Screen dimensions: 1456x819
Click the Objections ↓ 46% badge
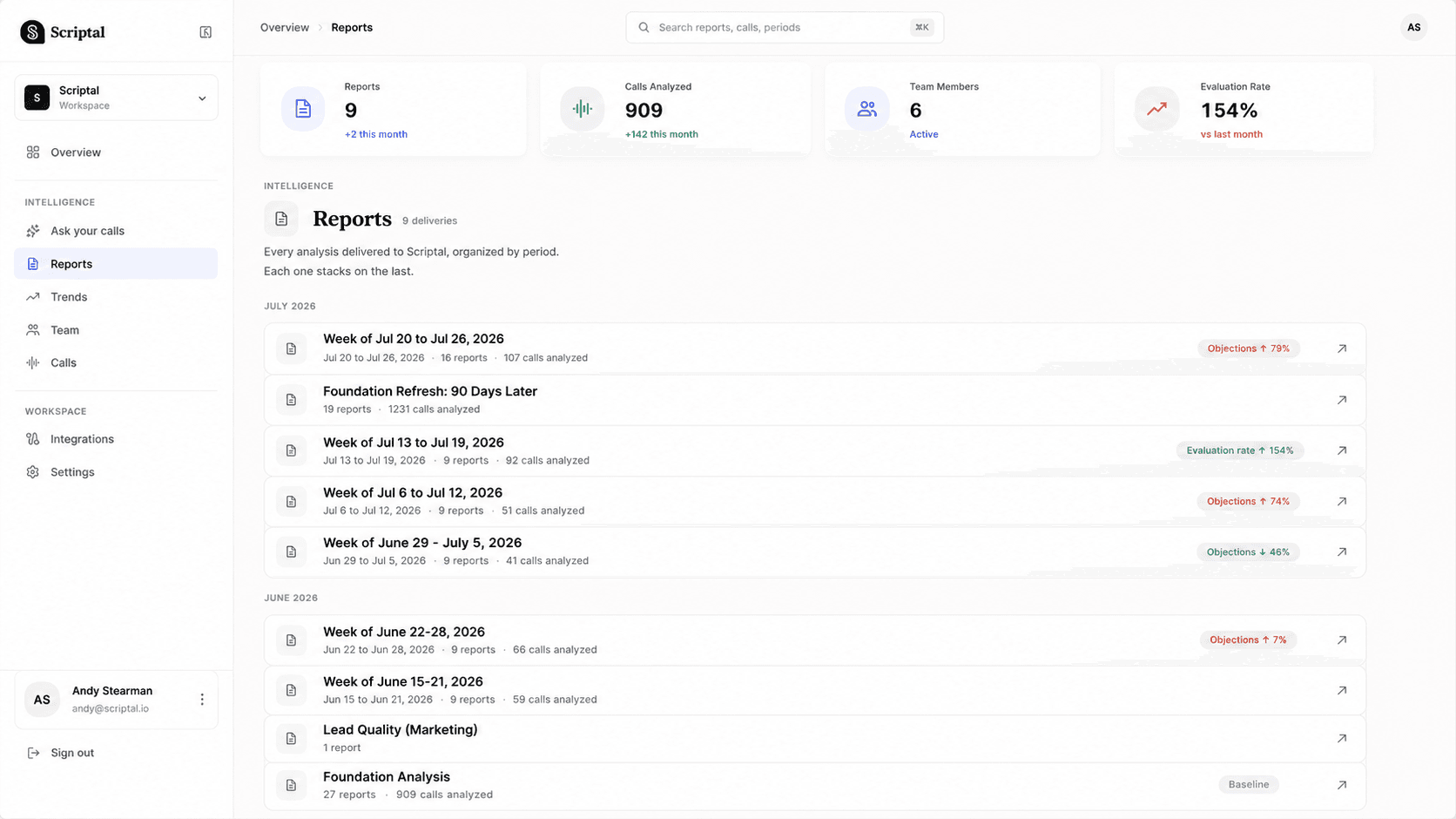tap(1248, 552)
